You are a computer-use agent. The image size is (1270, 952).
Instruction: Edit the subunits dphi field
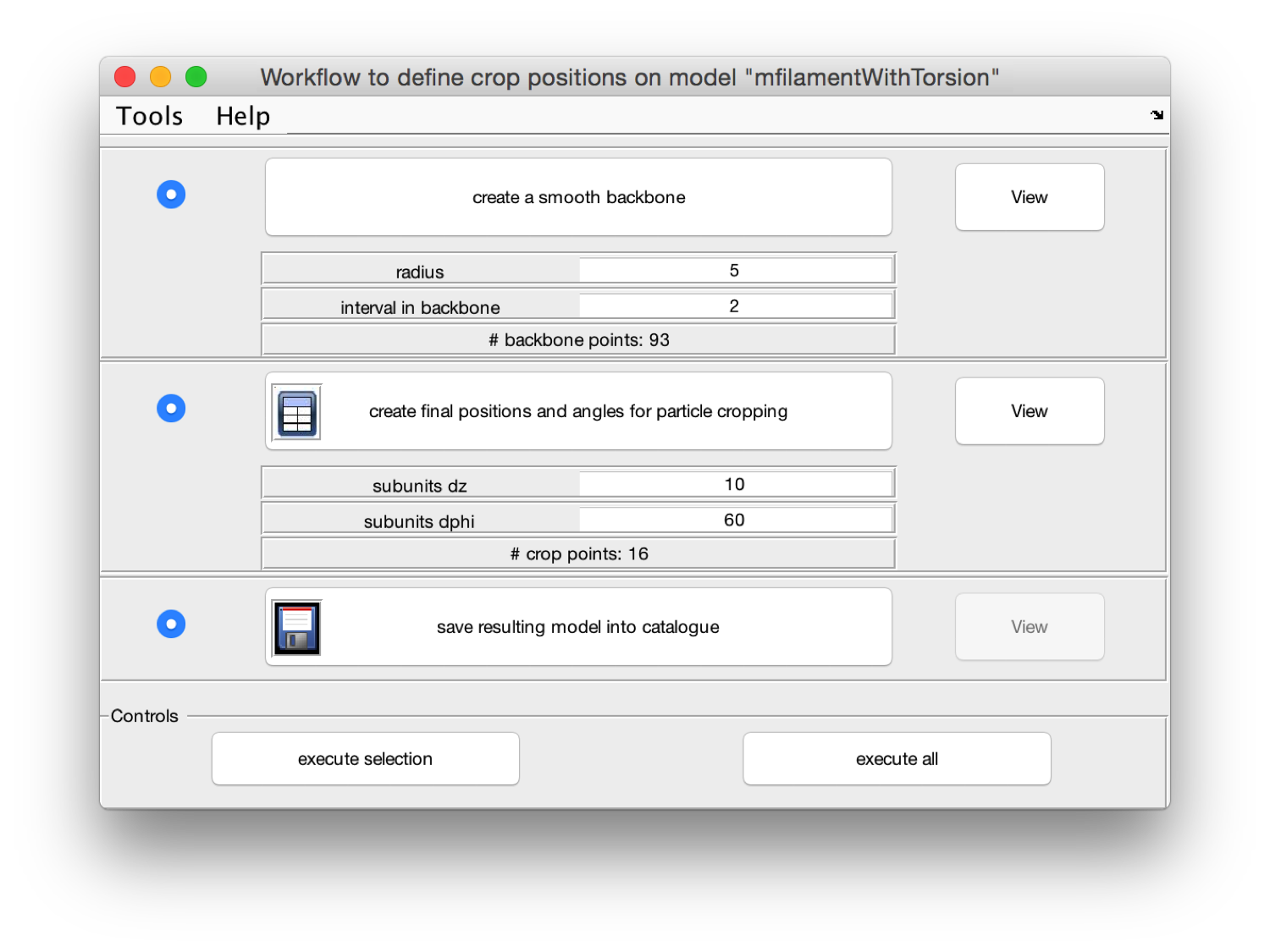point(735,520)
